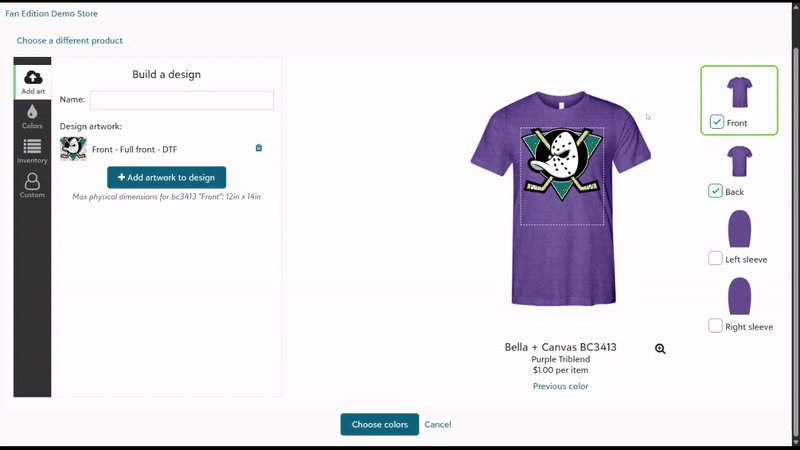Select the Back shirt view thumbnail
Viewport: 800px width, 450px height.
(x=739, y=161)
